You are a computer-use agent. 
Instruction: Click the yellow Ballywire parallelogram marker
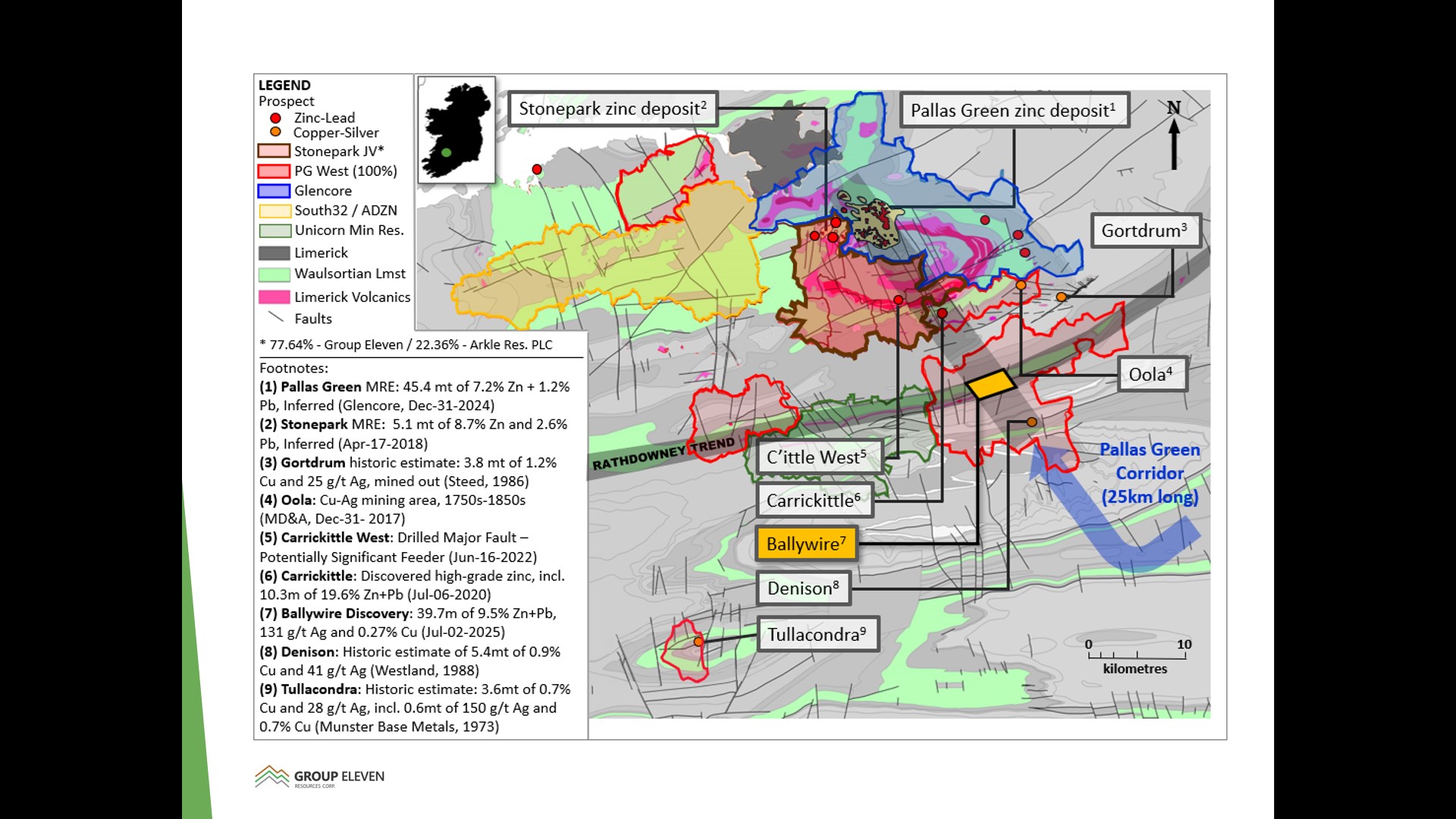990,384
